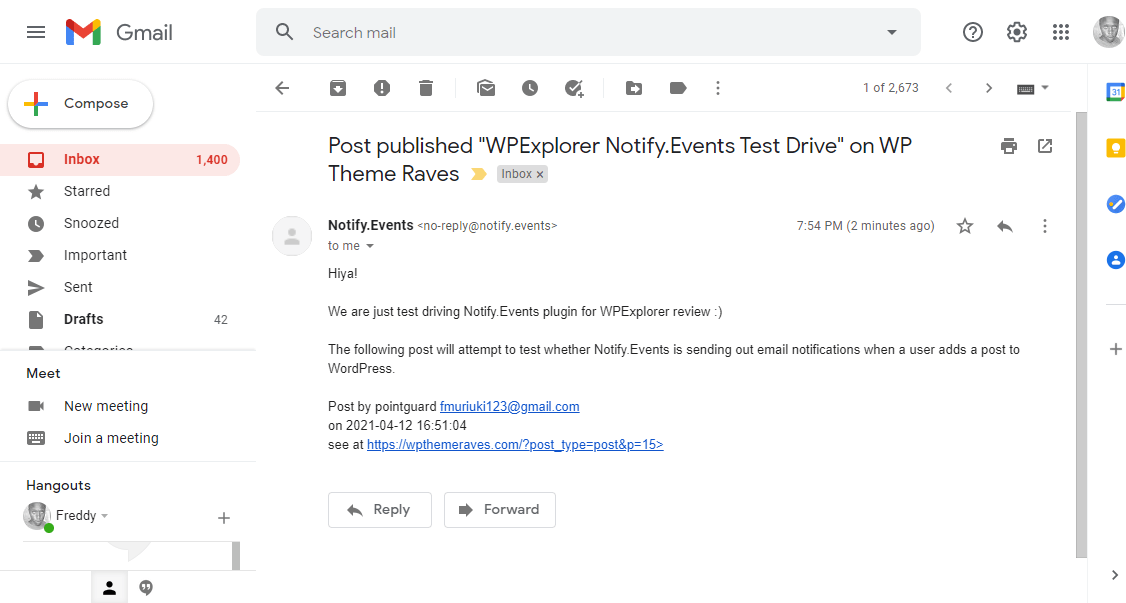Click the Forward button
Screen dimensions: 1126x603
coord(500,510)
